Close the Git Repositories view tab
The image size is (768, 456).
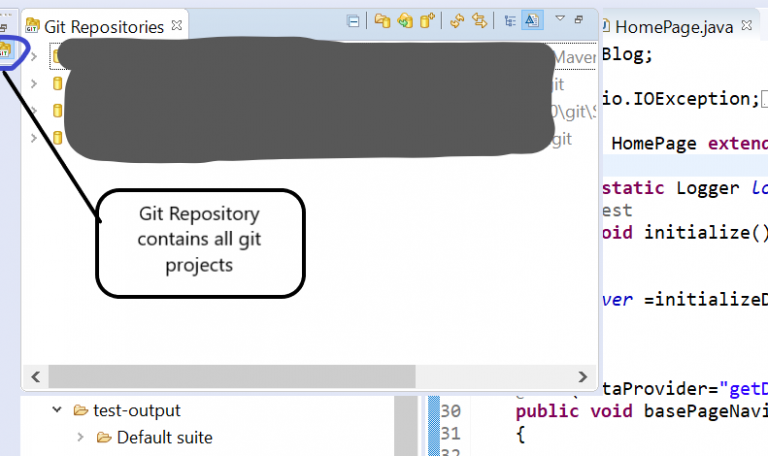coord(177,25)
